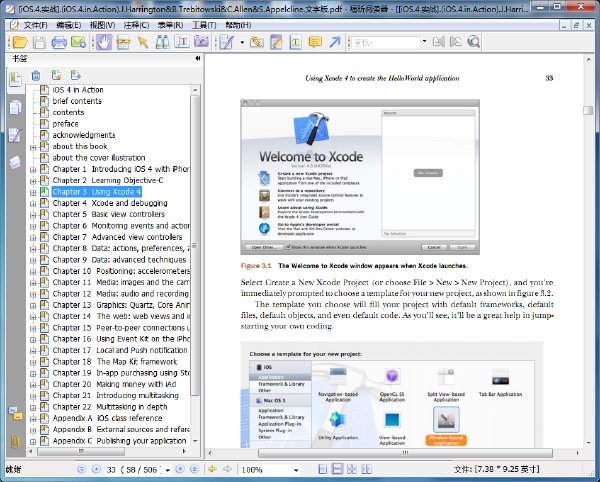Viewport: 600px width, 482px height.
Task: Expand the 'about this book' bookmark
Action: [33, 147]
